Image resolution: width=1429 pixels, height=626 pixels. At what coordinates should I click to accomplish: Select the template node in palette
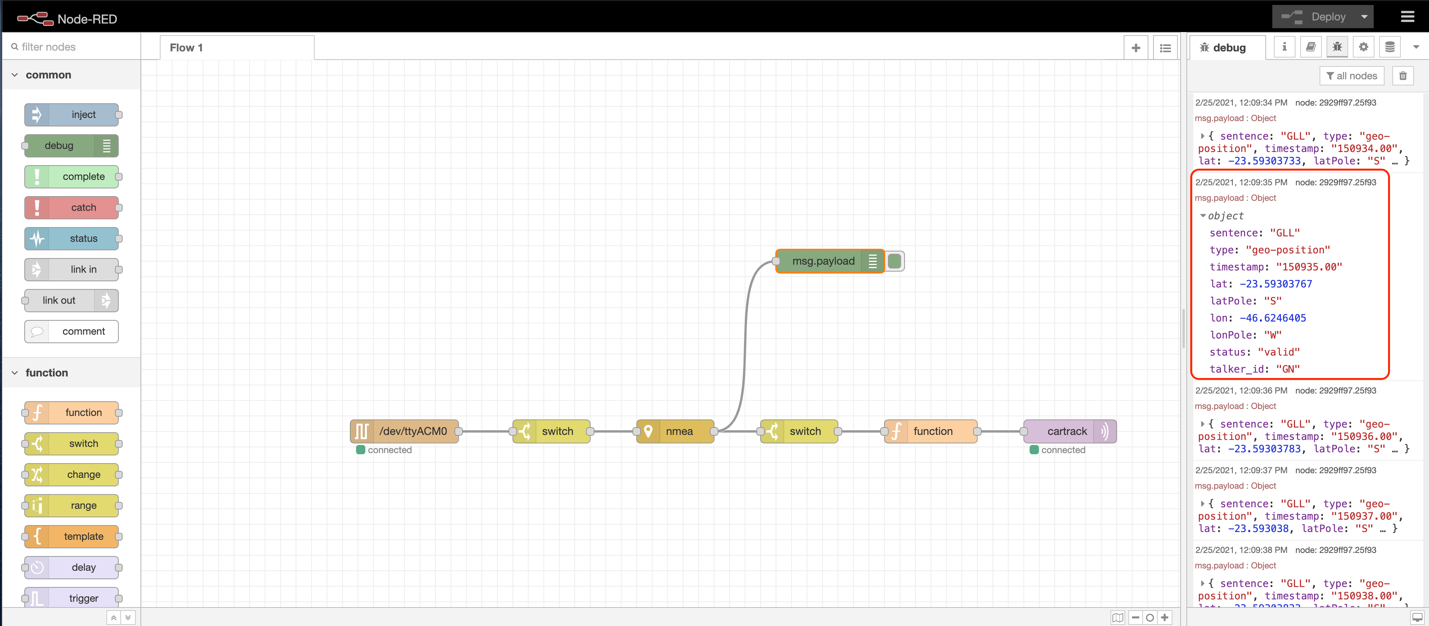tap(72, 536)
